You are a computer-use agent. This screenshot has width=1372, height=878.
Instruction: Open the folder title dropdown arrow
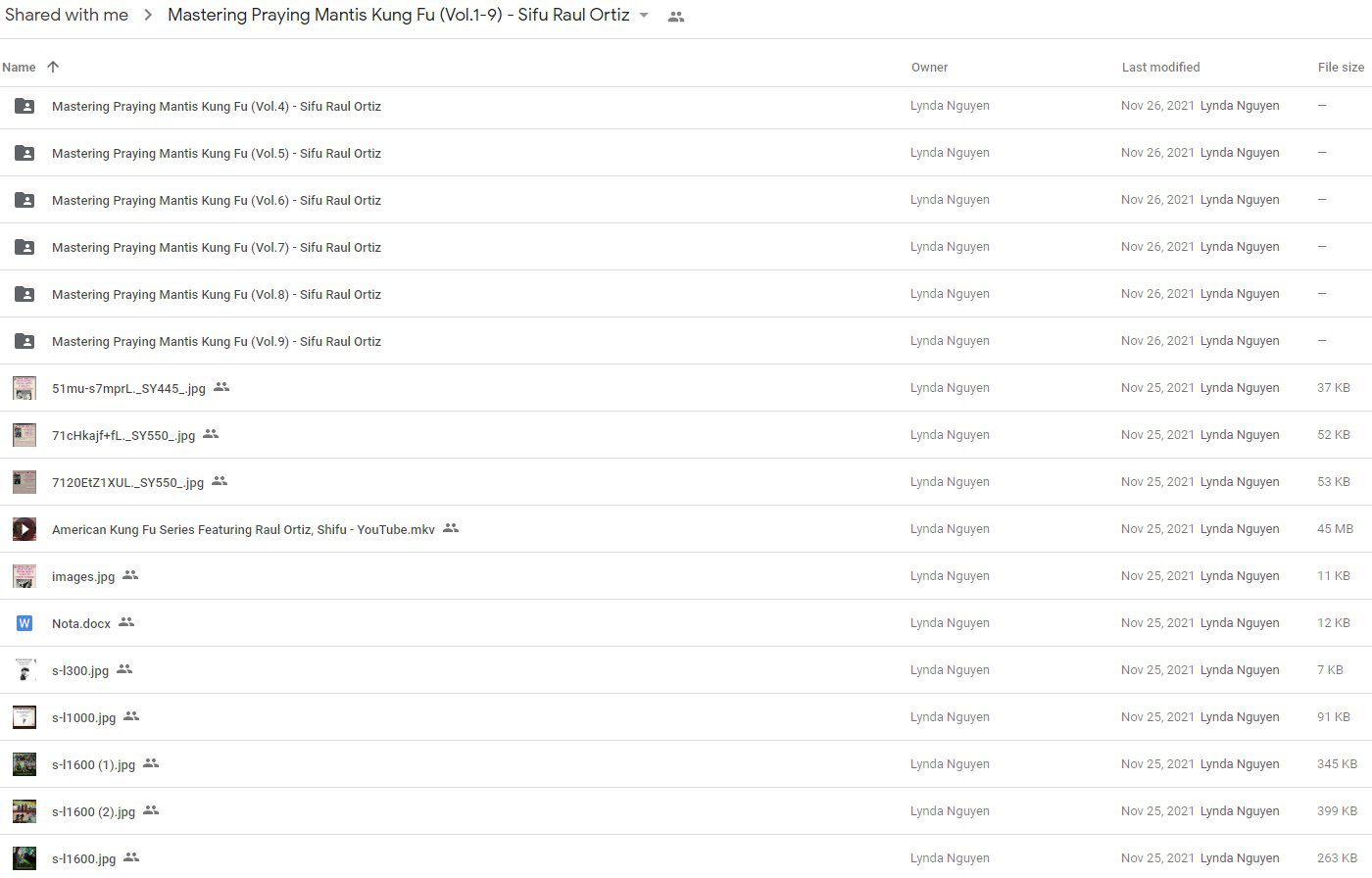pyautogui.click(x=644, y=16)
